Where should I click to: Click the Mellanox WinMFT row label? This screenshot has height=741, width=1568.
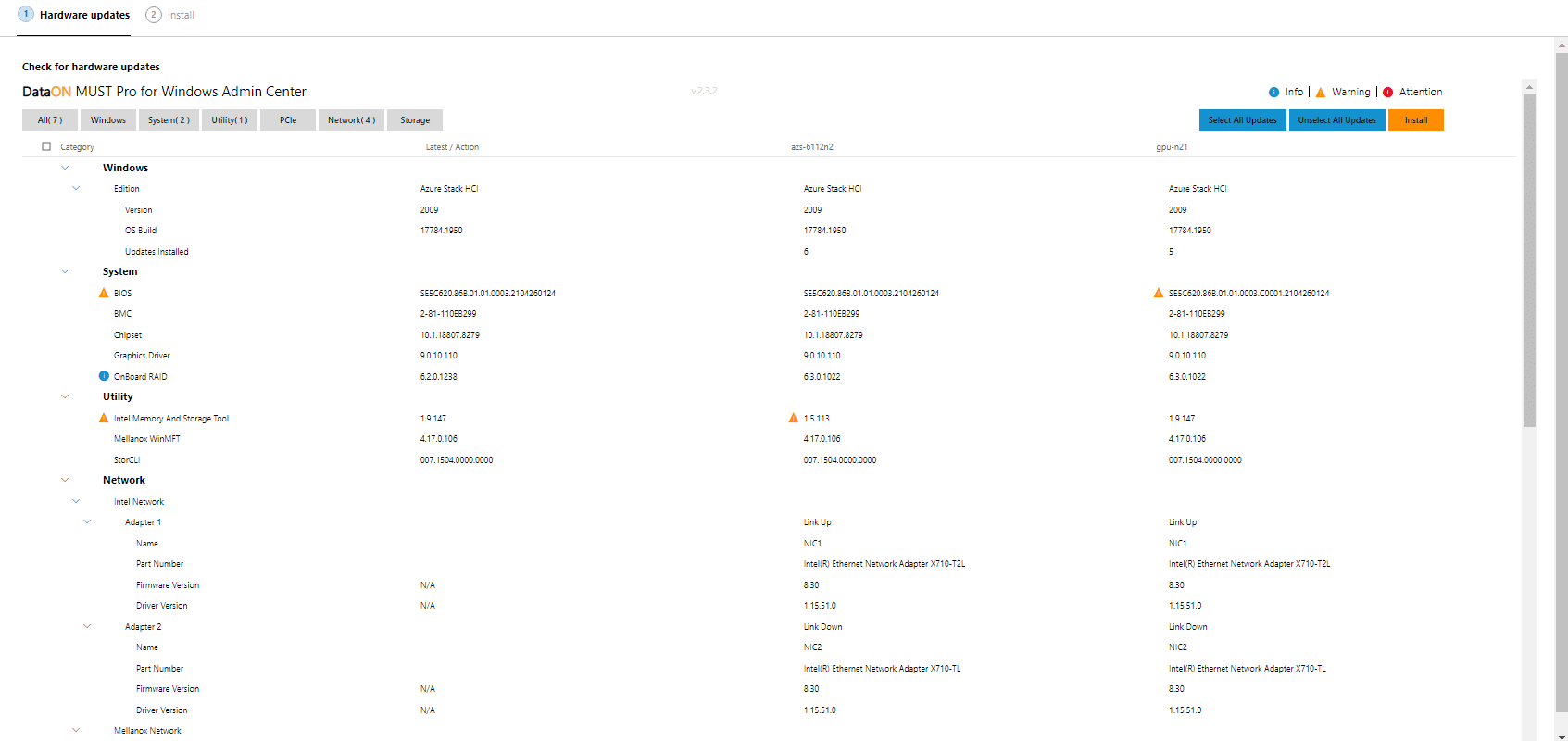(147, 439)
